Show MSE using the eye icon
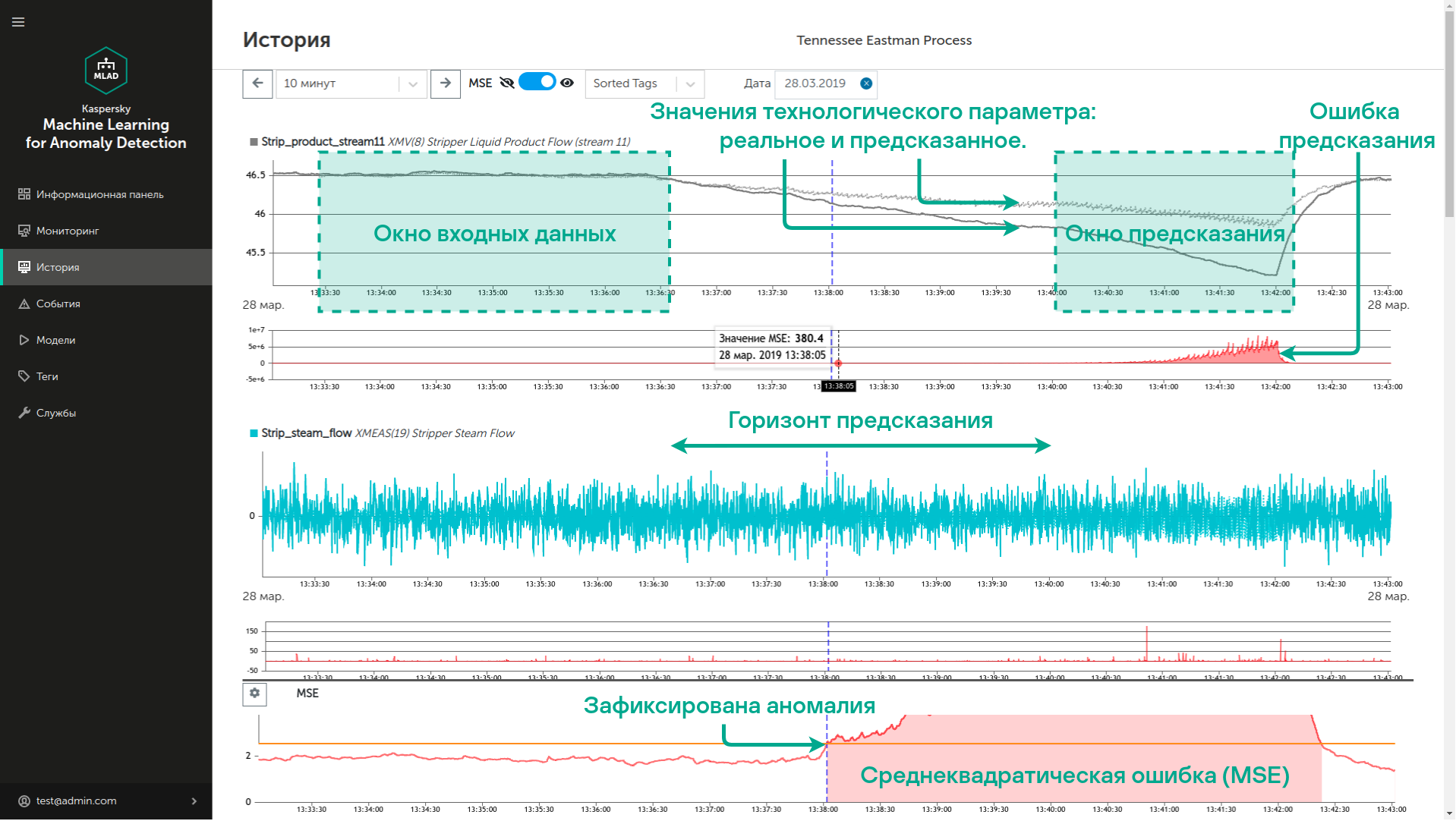 [x=567, y=83]
